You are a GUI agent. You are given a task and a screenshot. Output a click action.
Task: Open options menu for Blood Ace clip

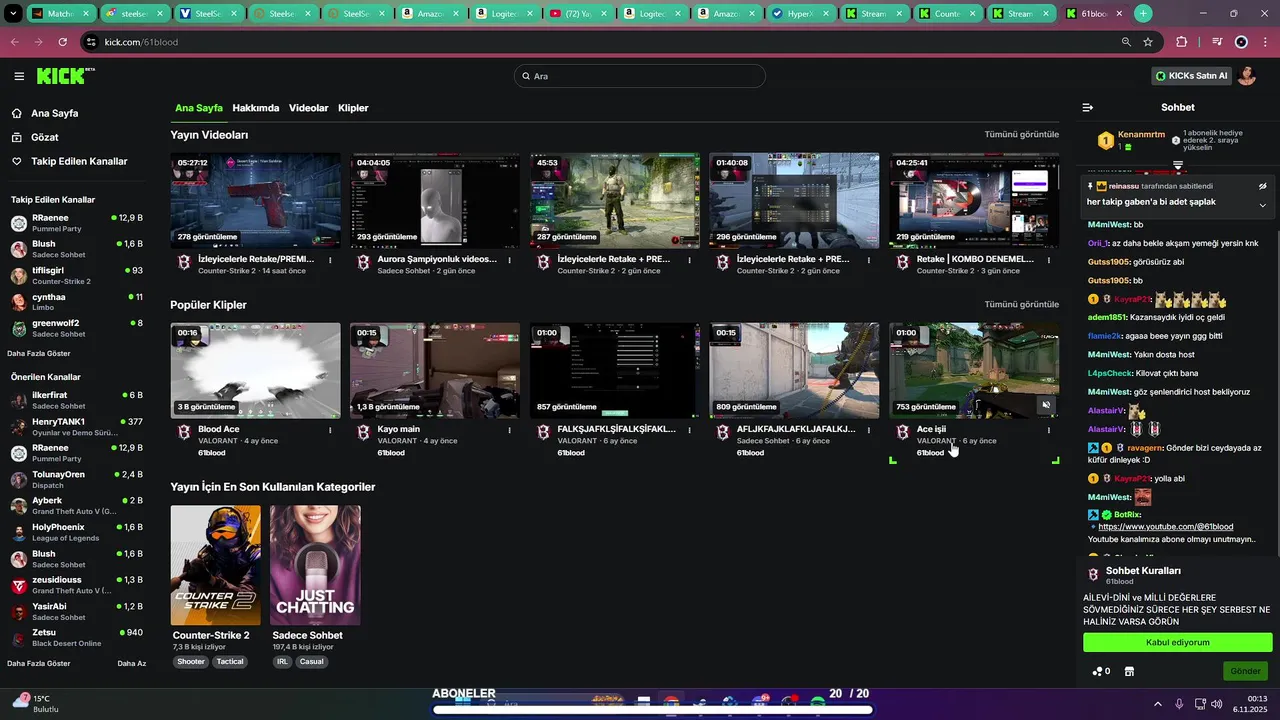pyautogui.click(x=329, y=430)
